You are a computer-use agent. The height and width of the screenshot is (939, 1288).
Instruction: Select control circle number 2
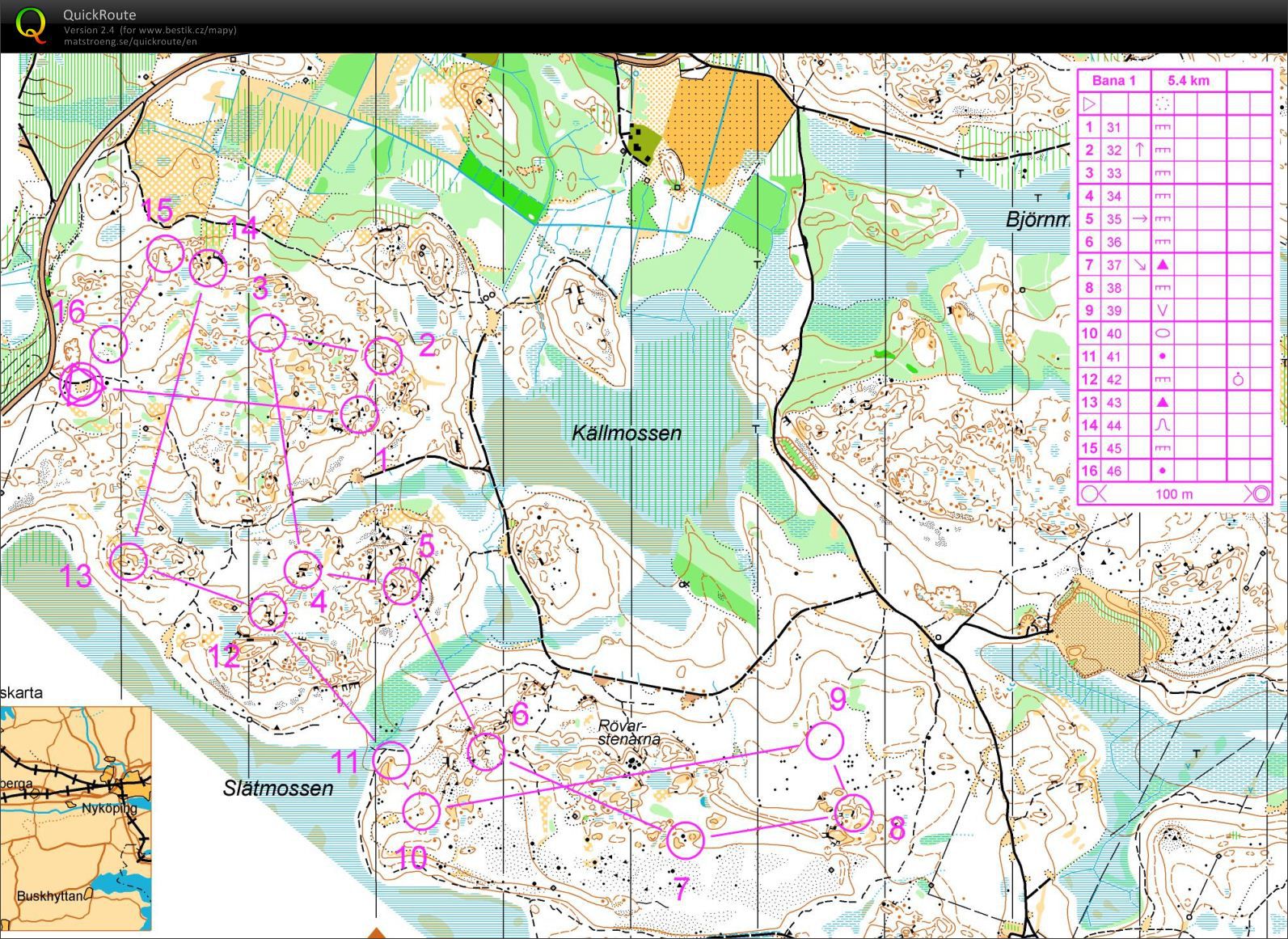pyautogui.click(x=382, y=356)
